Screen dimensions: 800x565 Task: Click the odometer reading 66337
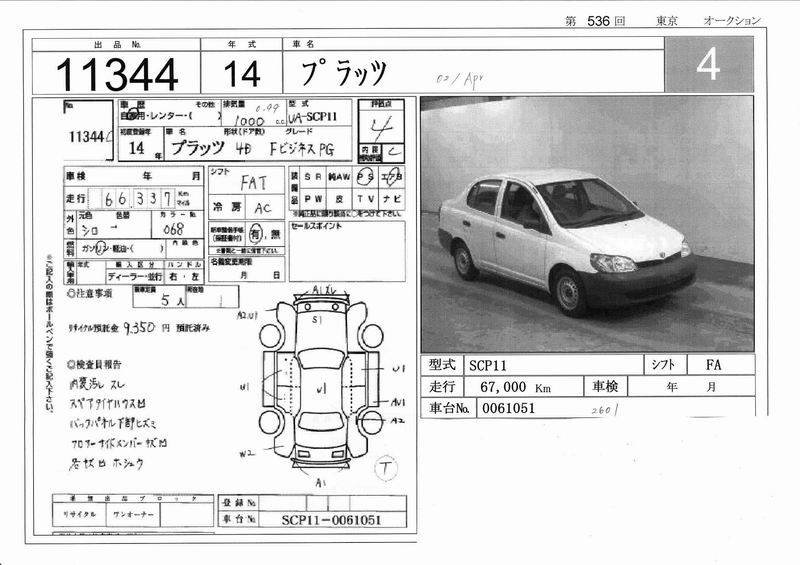pyautogui.click(x=138, y=199)
